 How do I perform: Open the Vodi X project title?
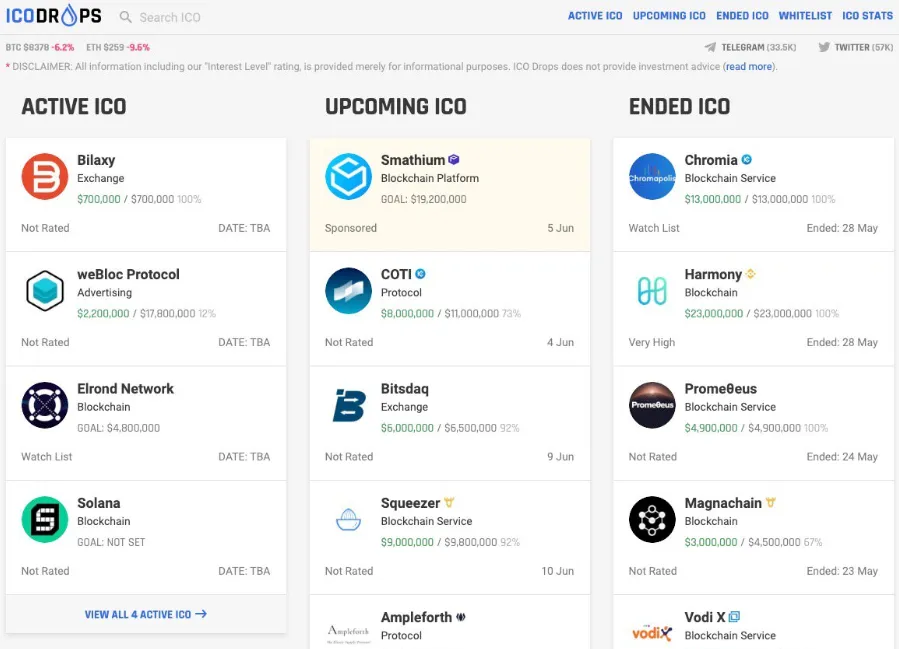(x=705, y=617)
